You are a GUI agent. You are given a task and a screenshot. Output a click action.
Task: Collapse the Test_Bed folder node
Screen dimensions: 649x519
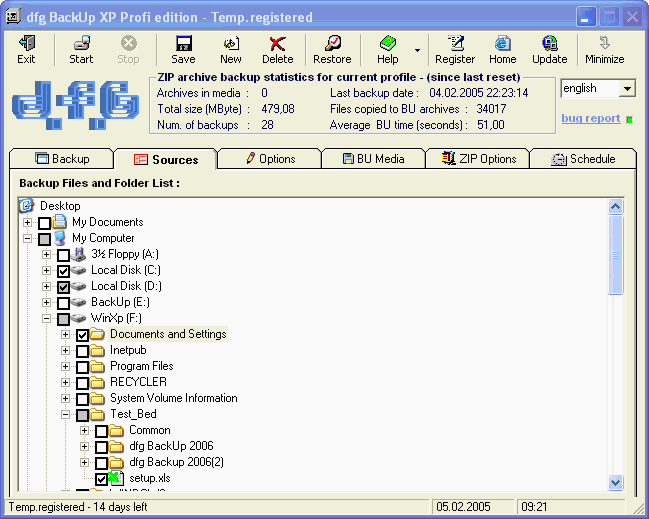(x=65, y=414)
